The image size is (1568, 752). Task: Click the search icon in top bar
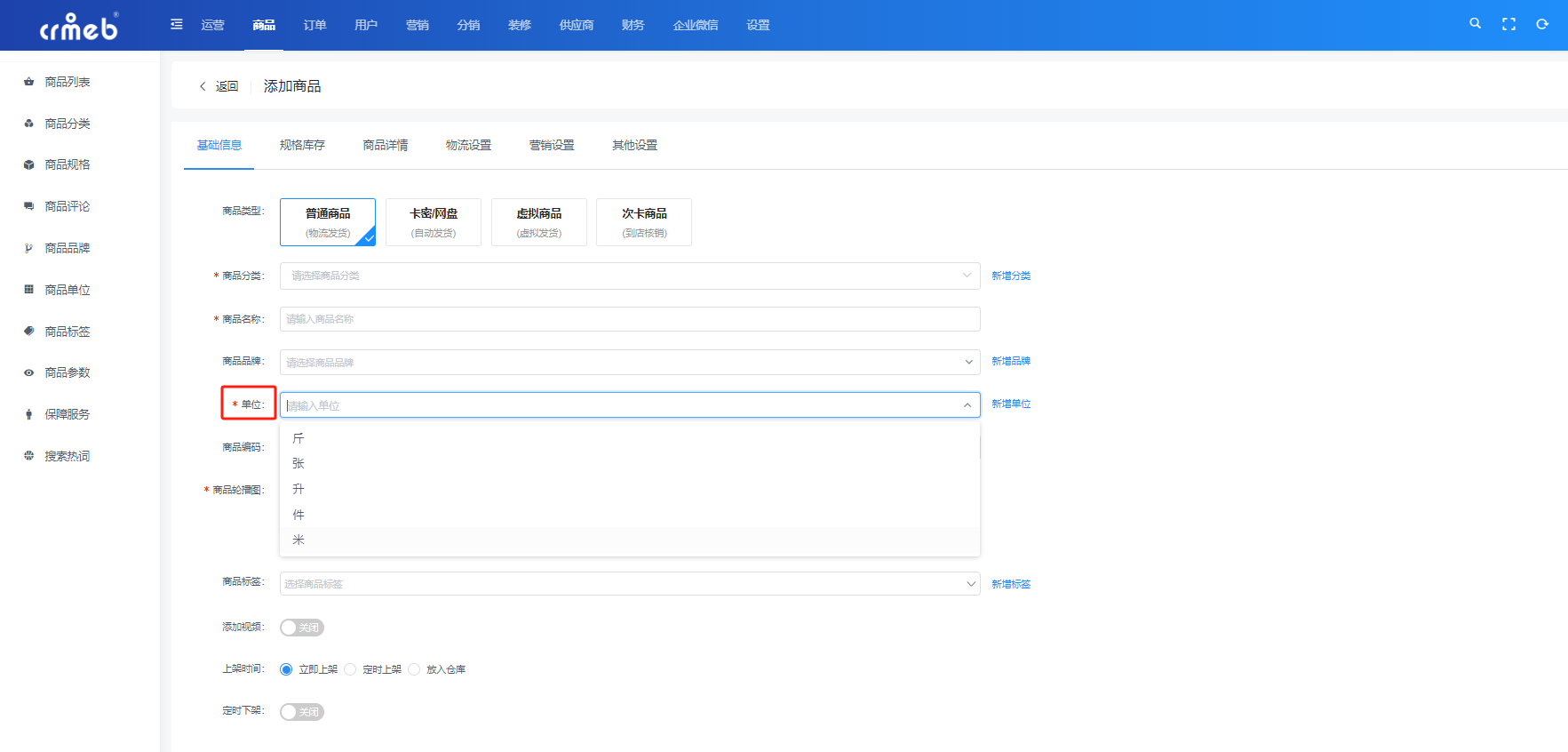click(1475, 24)
